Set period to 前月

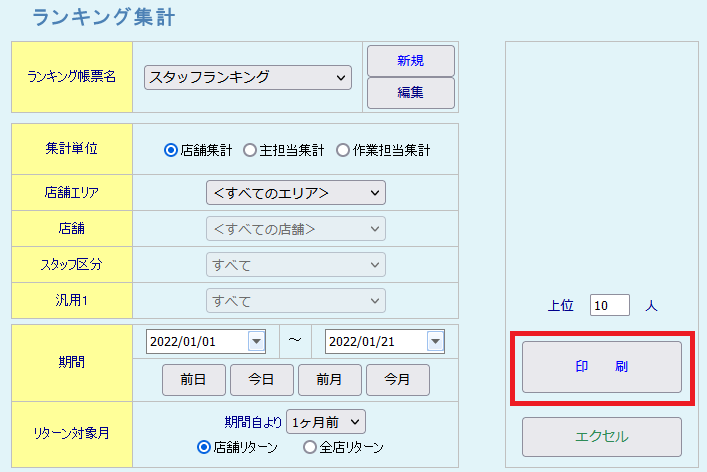pos(329,380)
